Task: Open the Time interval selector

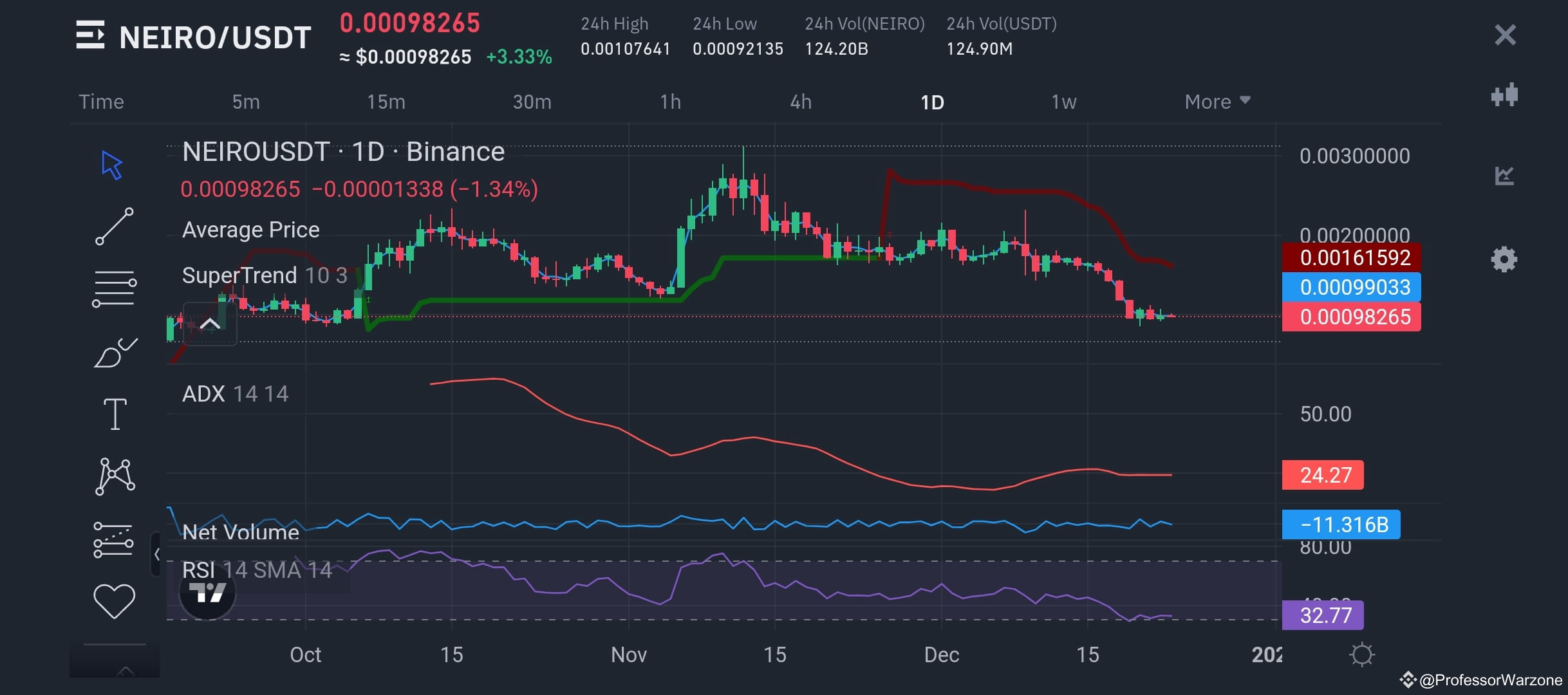Action: pos(101,101)
